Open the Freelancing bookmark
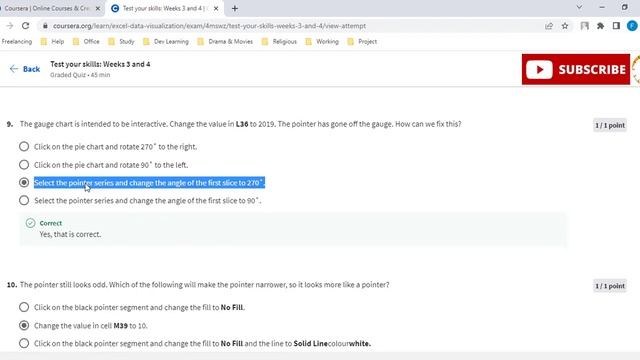 (17, 42)
